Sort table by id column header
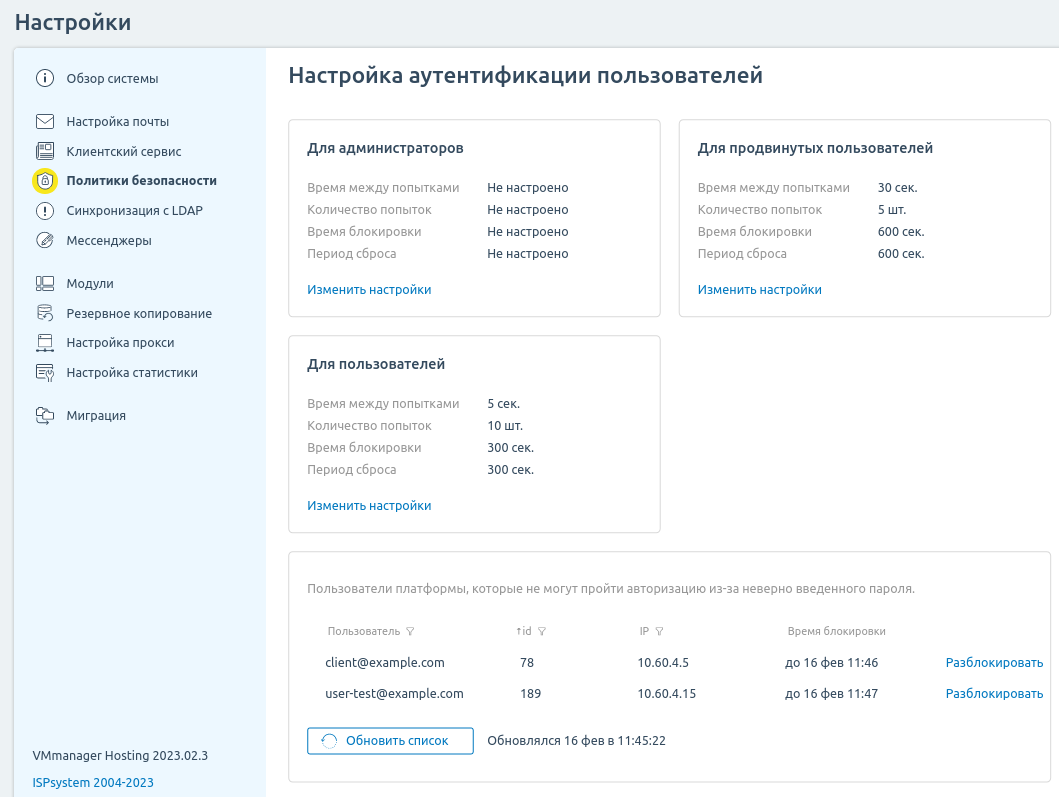 [x=524, y=631]
